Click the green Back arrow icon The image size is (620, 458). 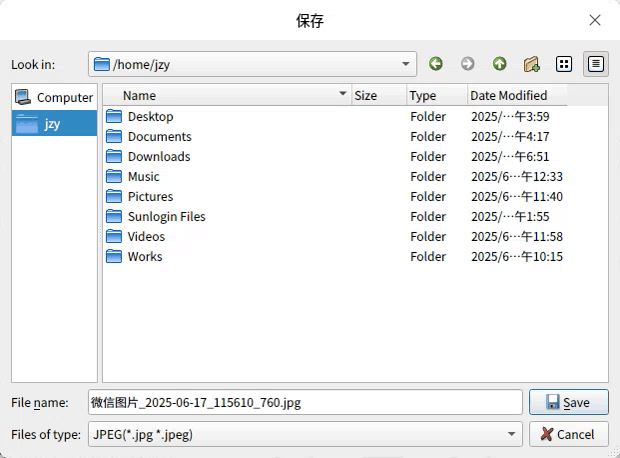click(x=436, y=64)
